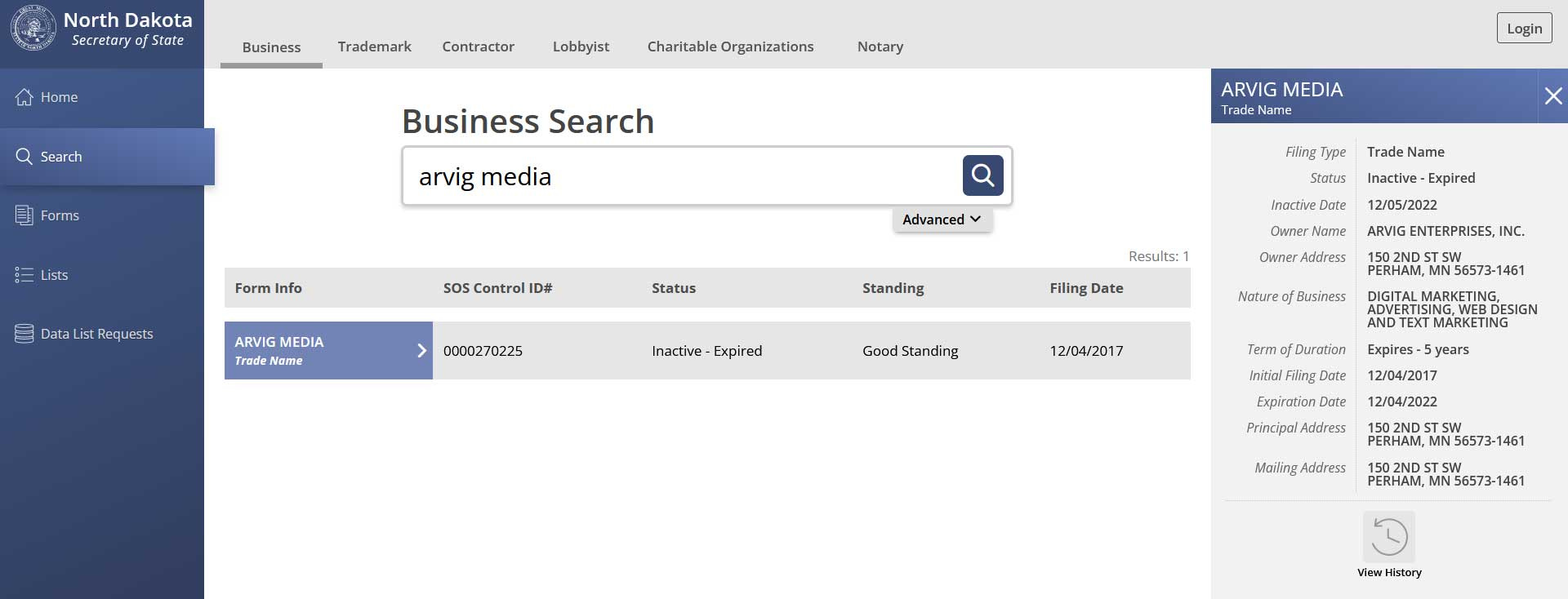The width and height of the screenshot is (1568, 599).
Task: Click the Good Standing cell
Action: coord(910,351)
